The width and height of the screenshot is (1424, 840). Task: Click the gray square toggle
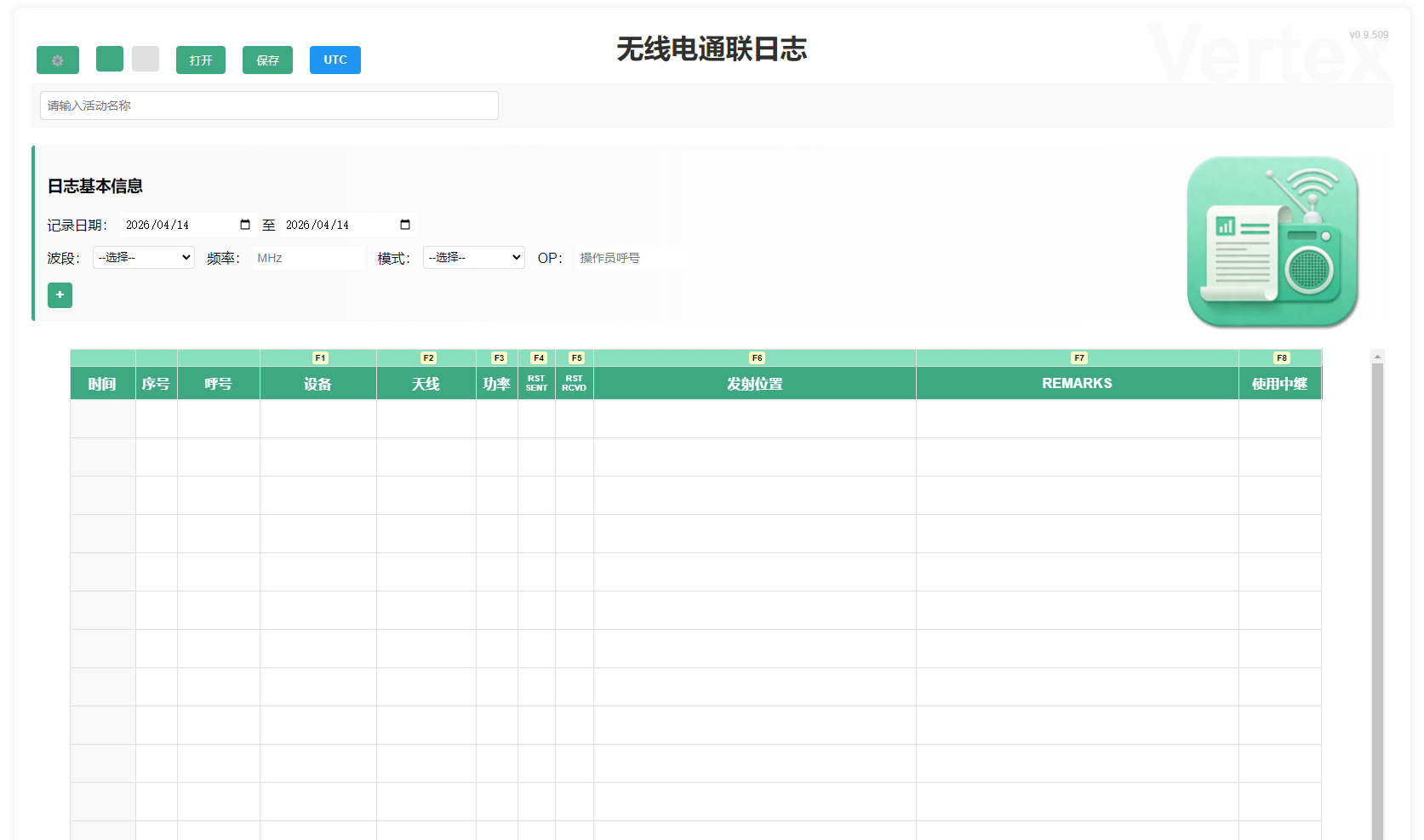pyautogui.click(x=146, y=60)
